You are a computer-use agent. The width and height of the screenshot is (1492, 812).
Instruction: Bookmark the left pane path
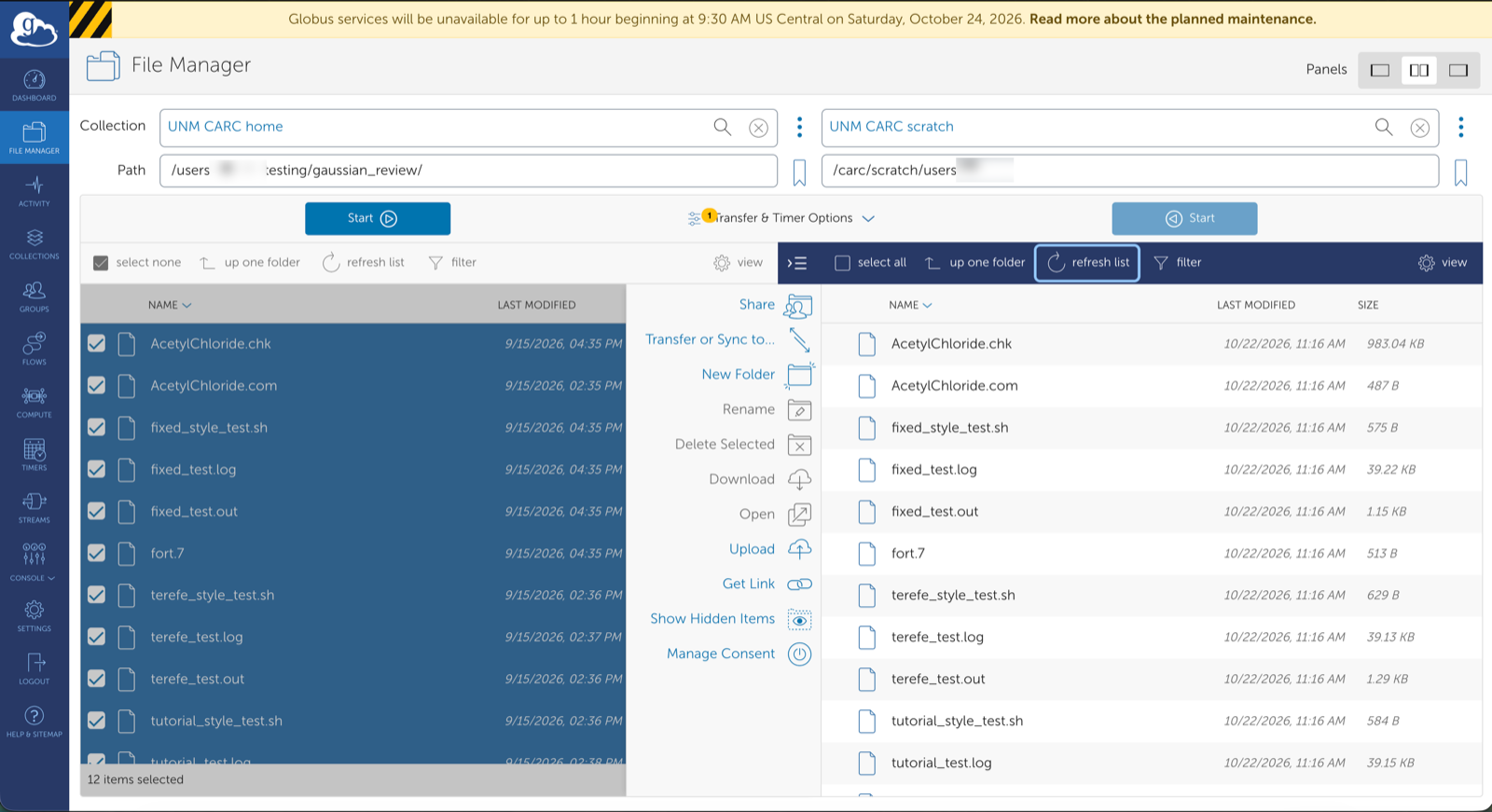click(799, 172)
